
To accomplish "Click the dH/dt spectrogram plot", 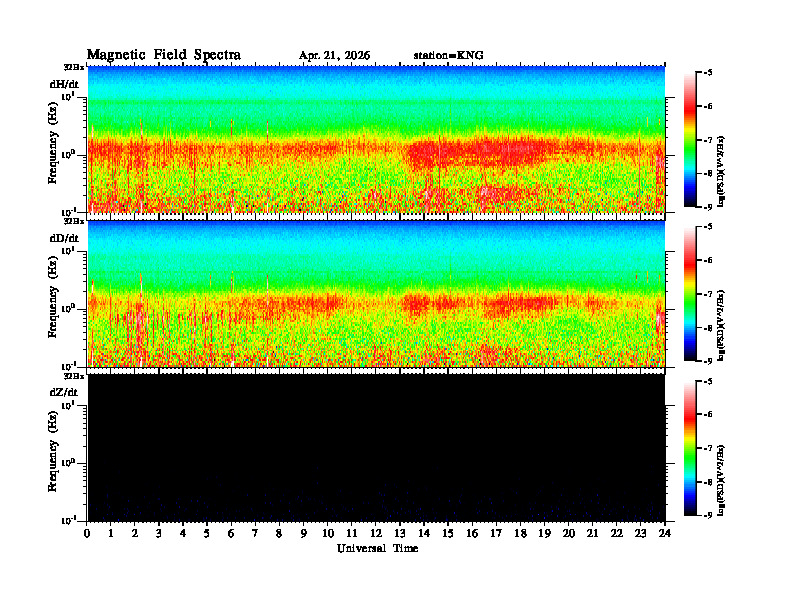I will (376, 139).
